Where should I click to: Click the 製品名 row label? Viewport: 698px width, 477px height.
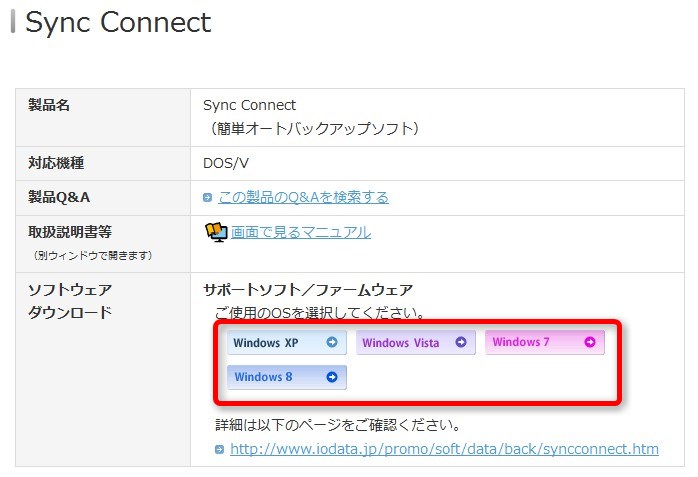tap(49, 105)
